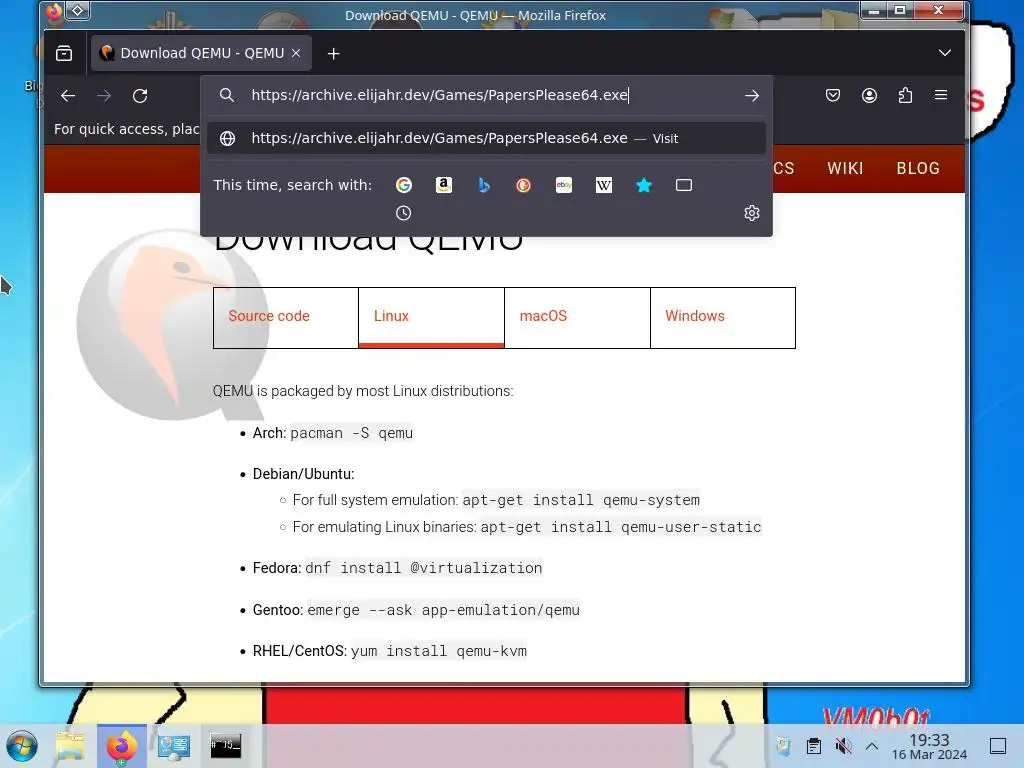Search this time with DuckDuckGo
The image size is (1024, 768).
pos(524,185)
